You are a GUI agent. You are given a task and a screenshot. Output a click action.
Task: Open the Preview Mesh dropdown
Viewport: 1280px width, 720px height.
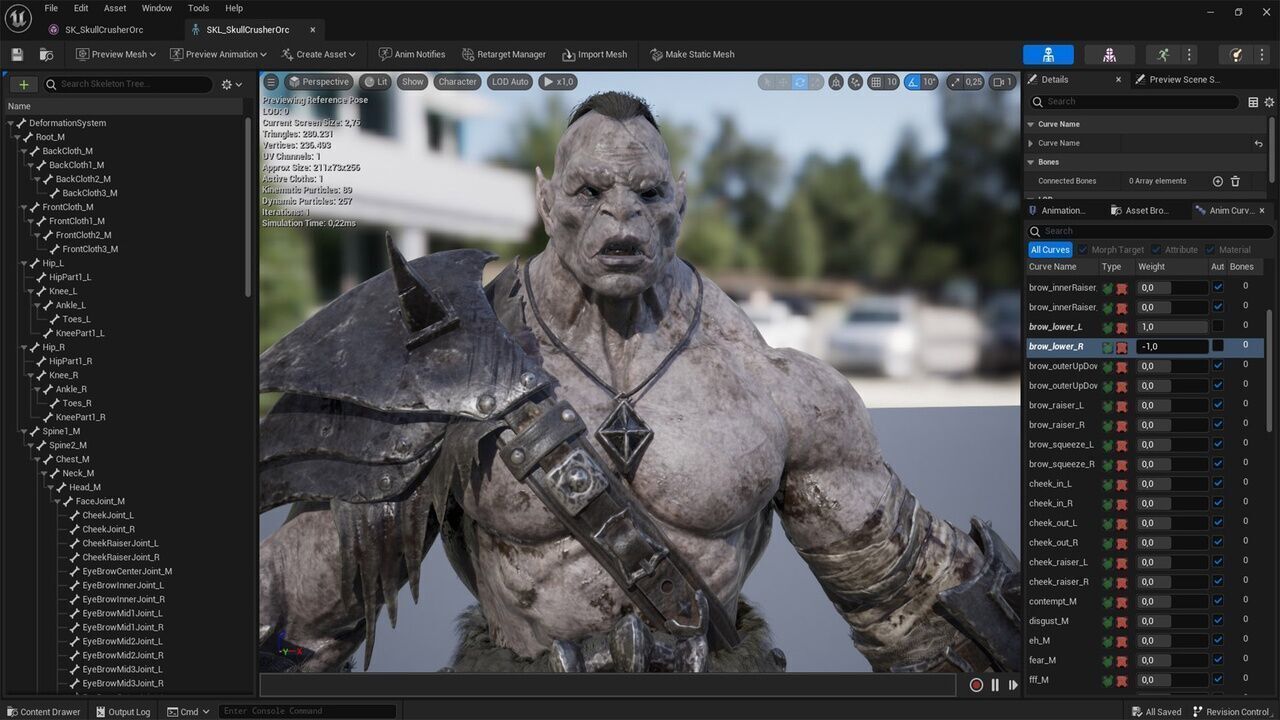click(x=116, y=54)
